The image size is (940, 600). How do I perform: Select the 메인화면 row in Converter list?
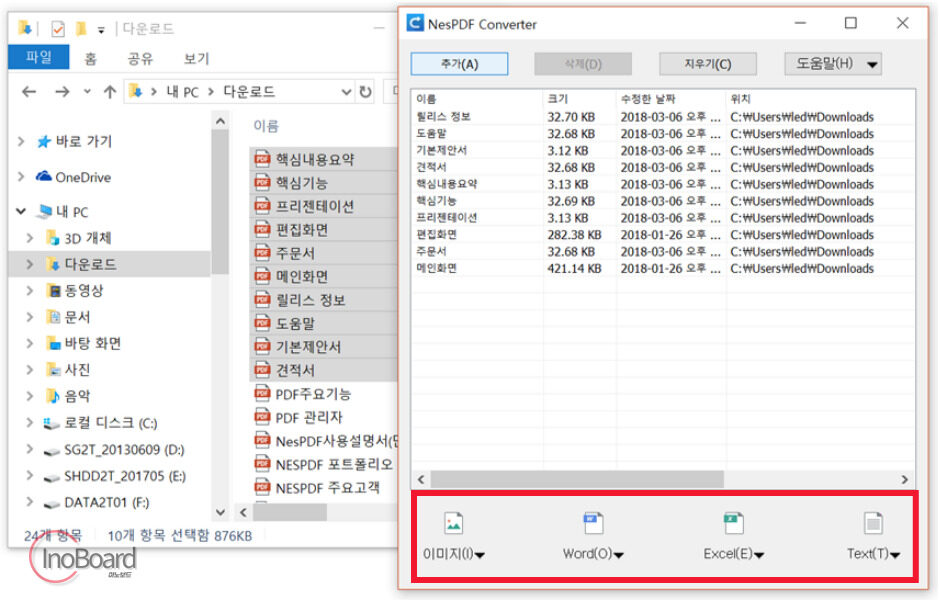pos(662,268)
